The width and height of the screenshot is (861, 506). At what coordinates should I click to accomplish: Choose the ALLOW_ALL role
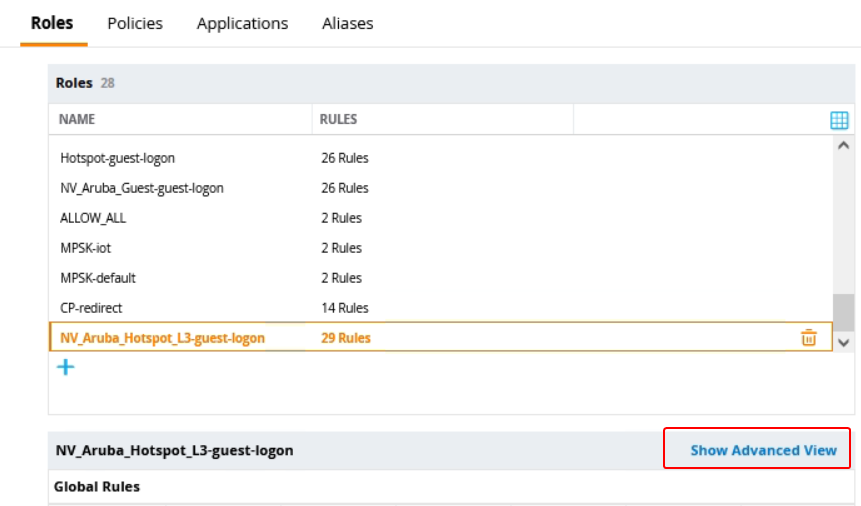(x=93, y=218)
